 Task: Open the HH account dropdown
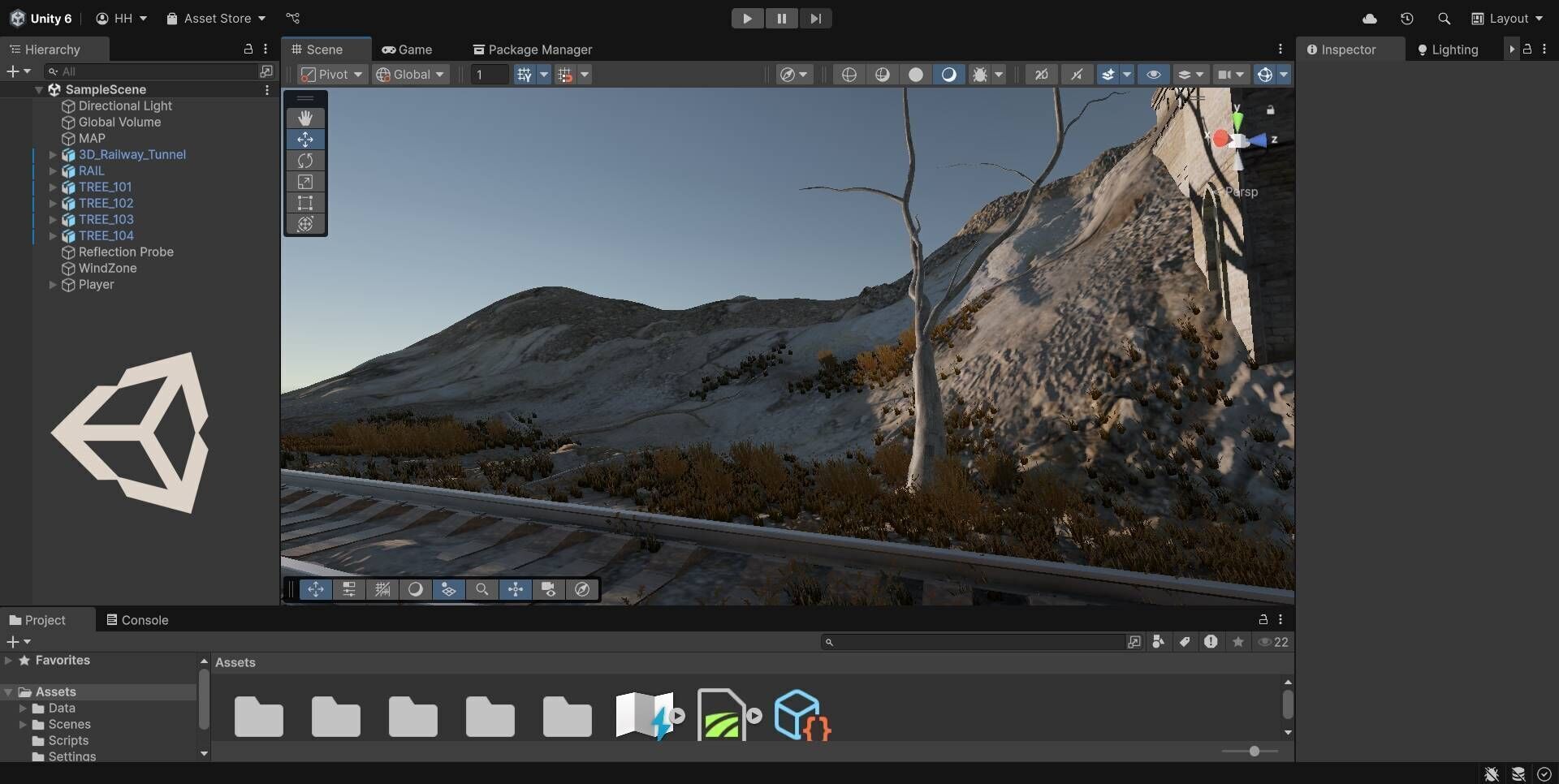(122, 19)
